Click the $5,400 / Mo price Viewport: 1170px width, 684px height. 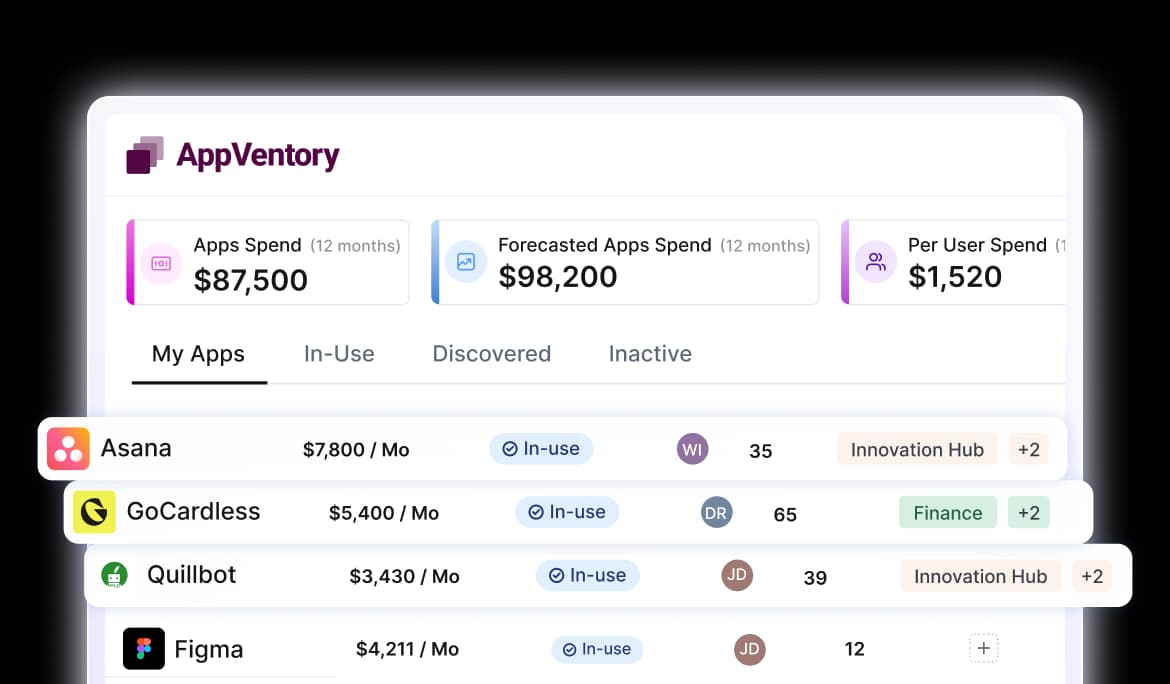(x=384, y=513)
